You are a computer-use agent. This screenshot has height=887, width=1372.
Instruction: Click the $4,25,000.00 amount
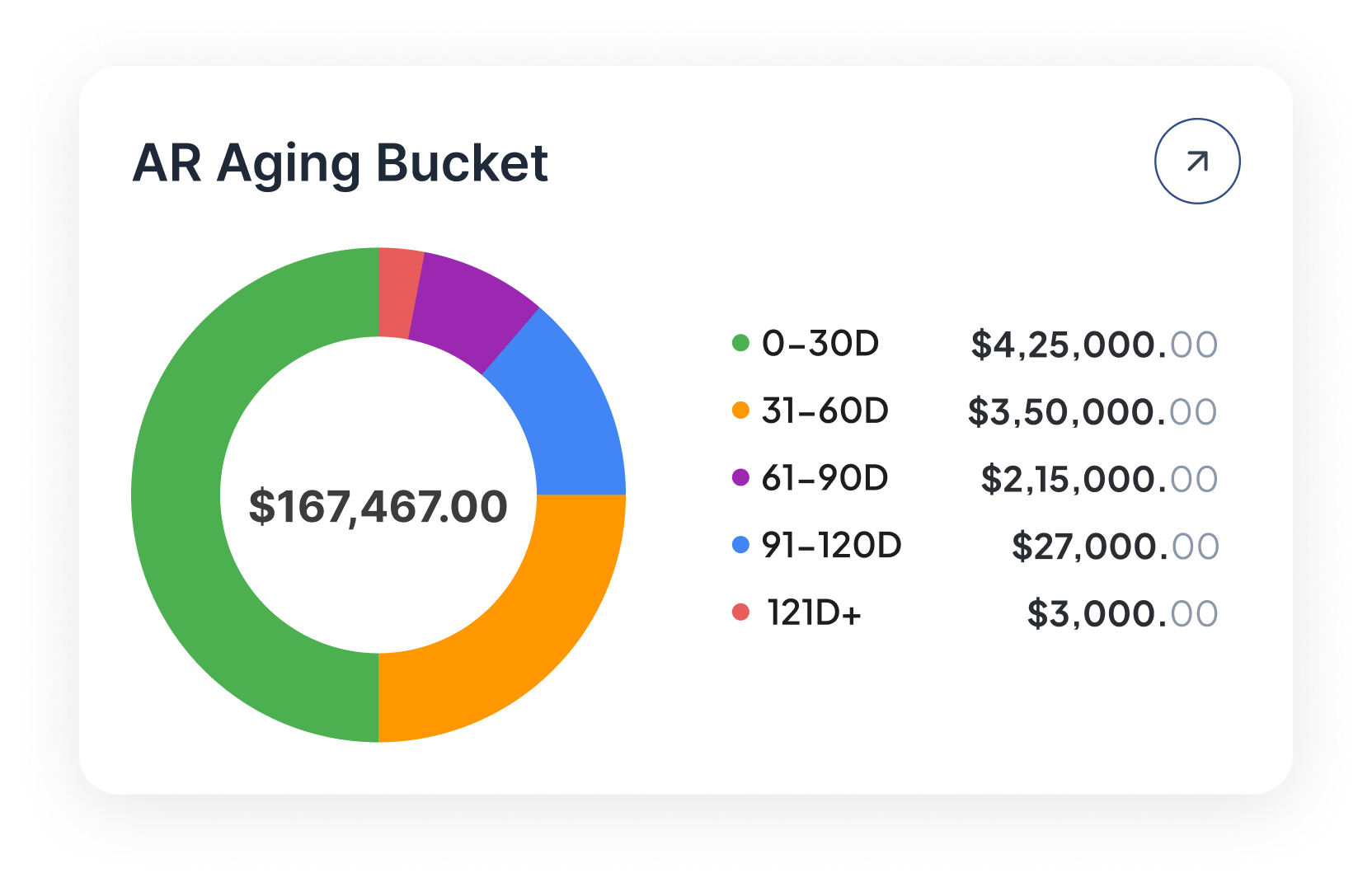pyautogui.click(x=1093, y=345)
